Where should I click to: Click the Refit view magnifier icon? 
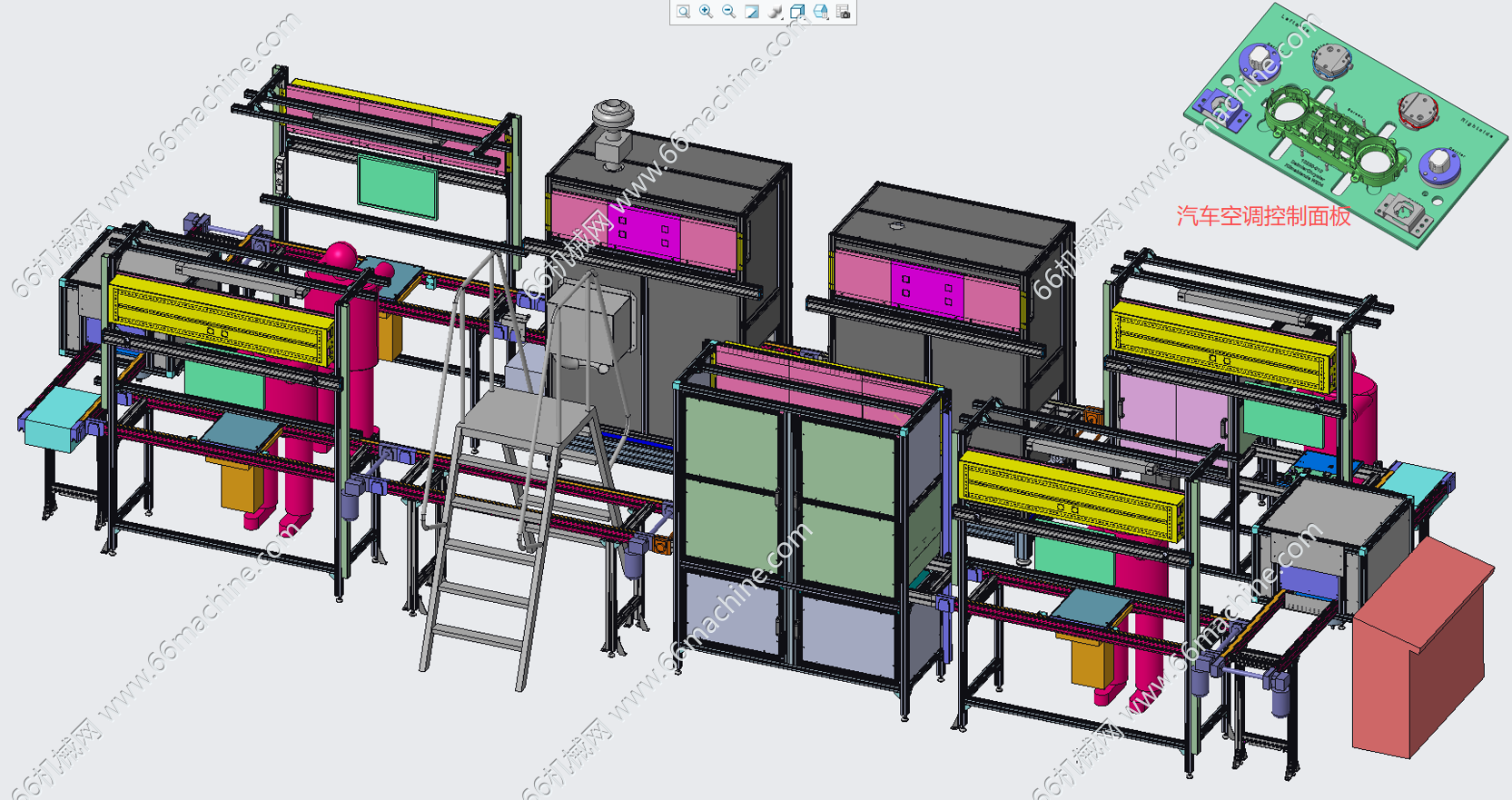tap(683, 12)
